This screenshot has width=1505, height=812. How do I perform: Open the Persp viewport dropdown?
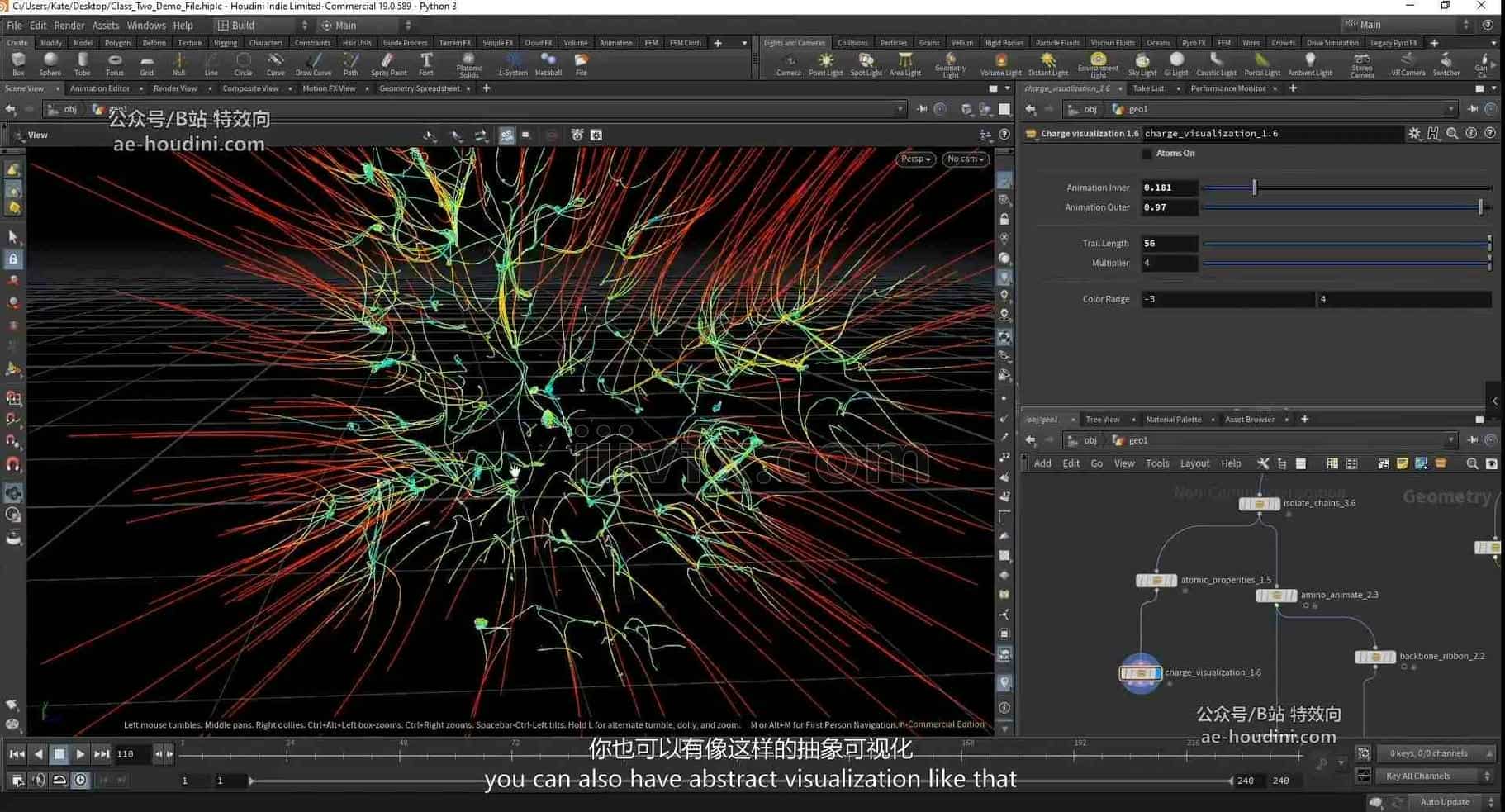point(915,159)
